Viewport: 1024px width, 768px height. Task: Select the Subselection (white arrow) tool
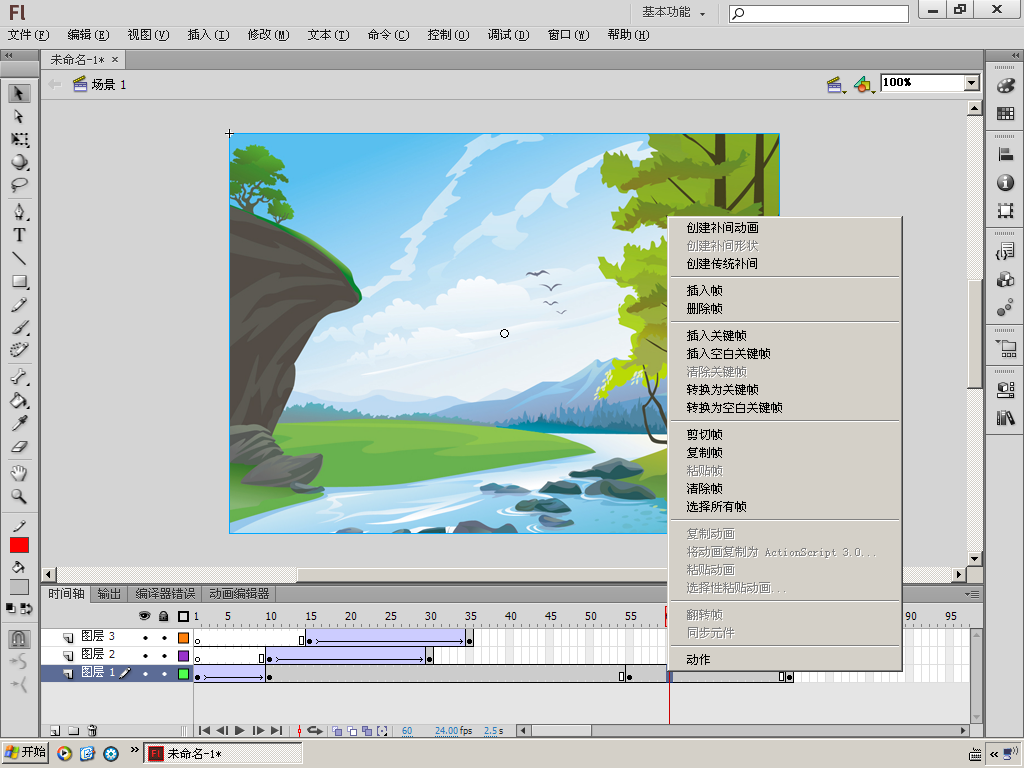tap(19, 117)
